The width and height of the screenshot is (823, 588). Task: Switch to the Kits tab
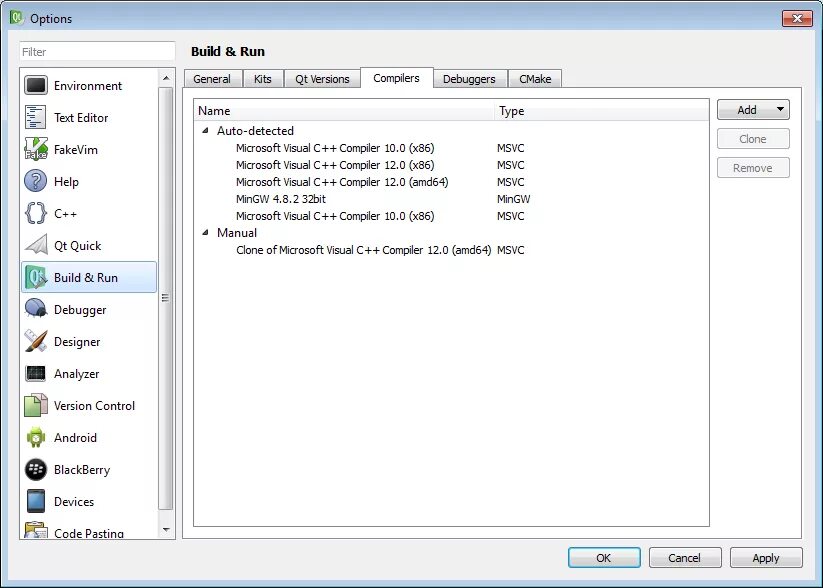[263, 79]
